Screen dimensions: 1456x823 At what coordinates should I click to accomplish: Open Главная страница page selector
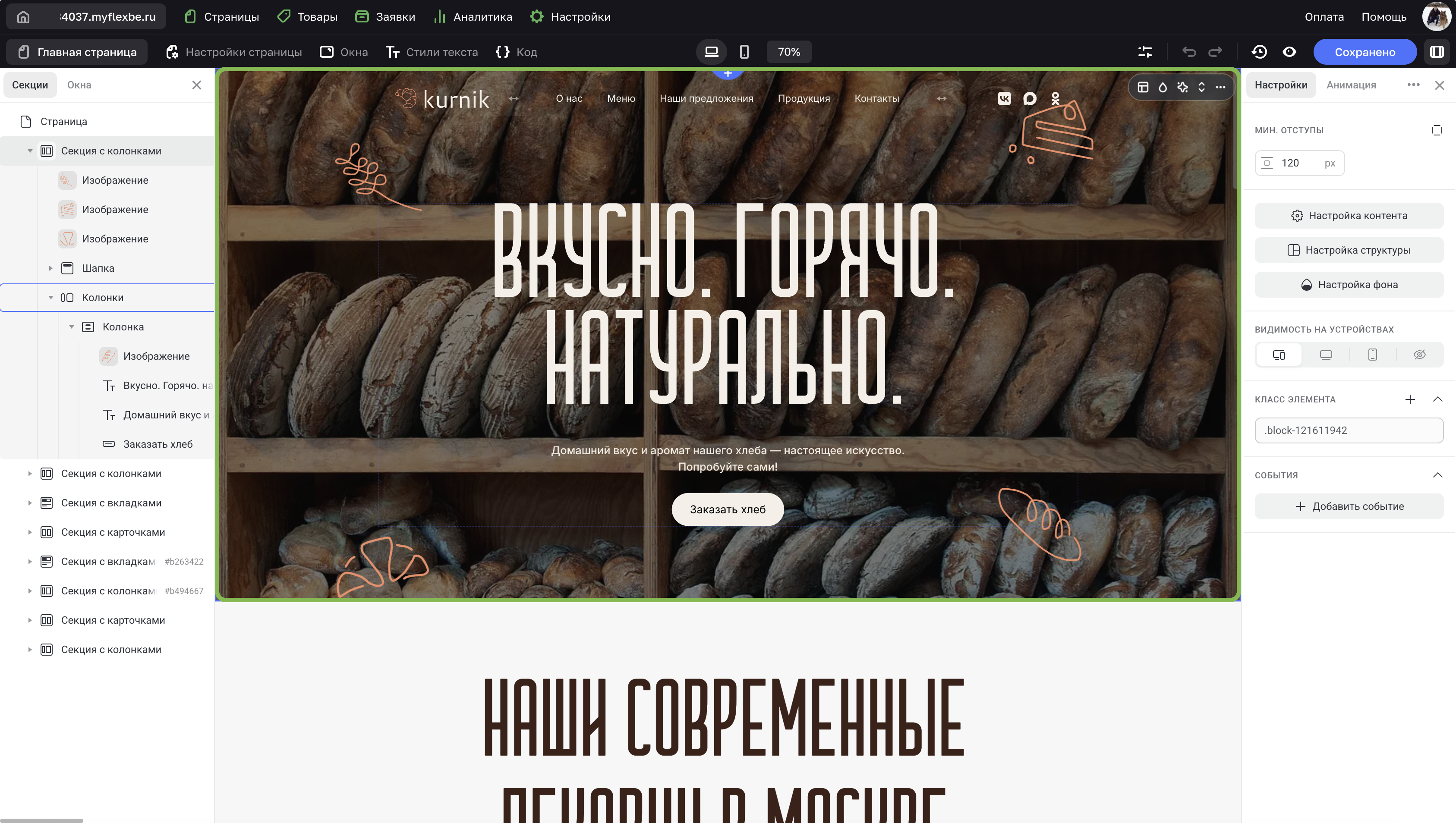(78, 52)
